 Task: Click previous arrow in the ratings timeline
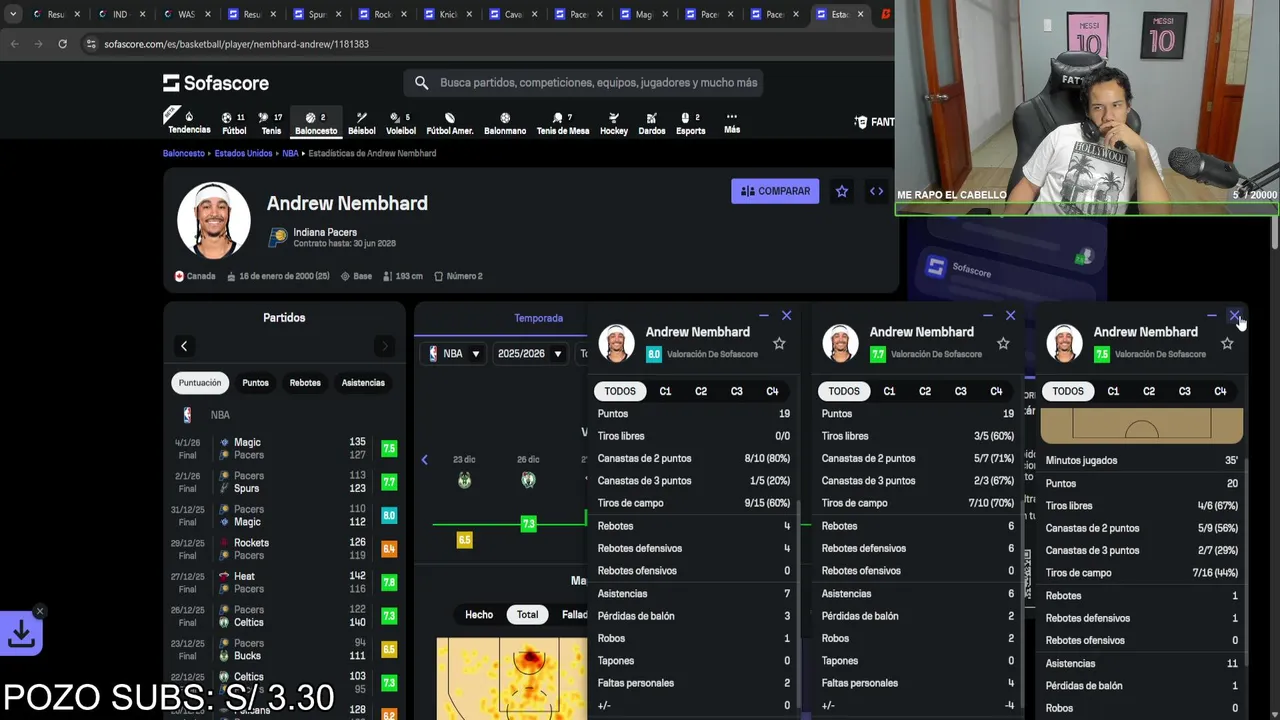tap(424, 459)
